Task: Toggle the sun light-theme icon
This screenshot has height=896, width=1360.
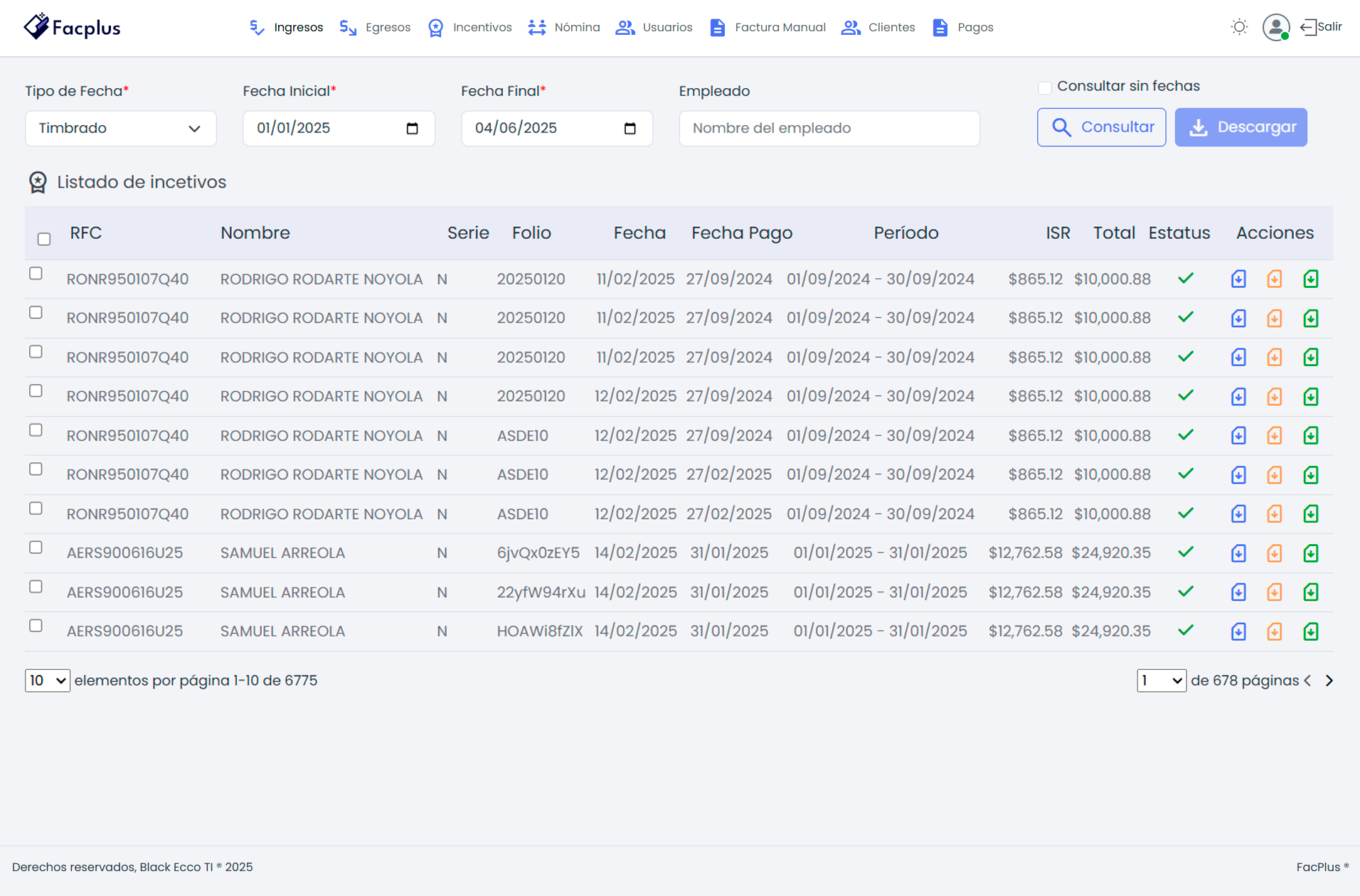Action: (1239, 27)
